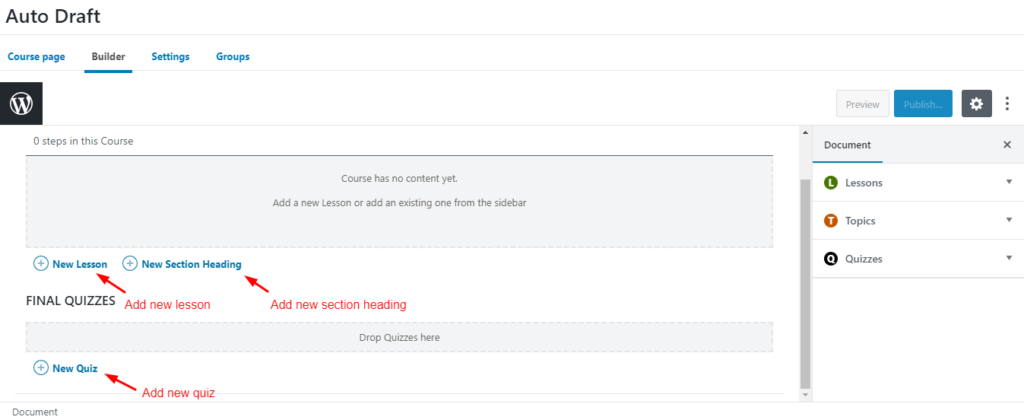Image resolution: width=1024 pixels, height=420 pixels.
Task: Click the plus icon beside New Quiz
Action: coord(40,368)
